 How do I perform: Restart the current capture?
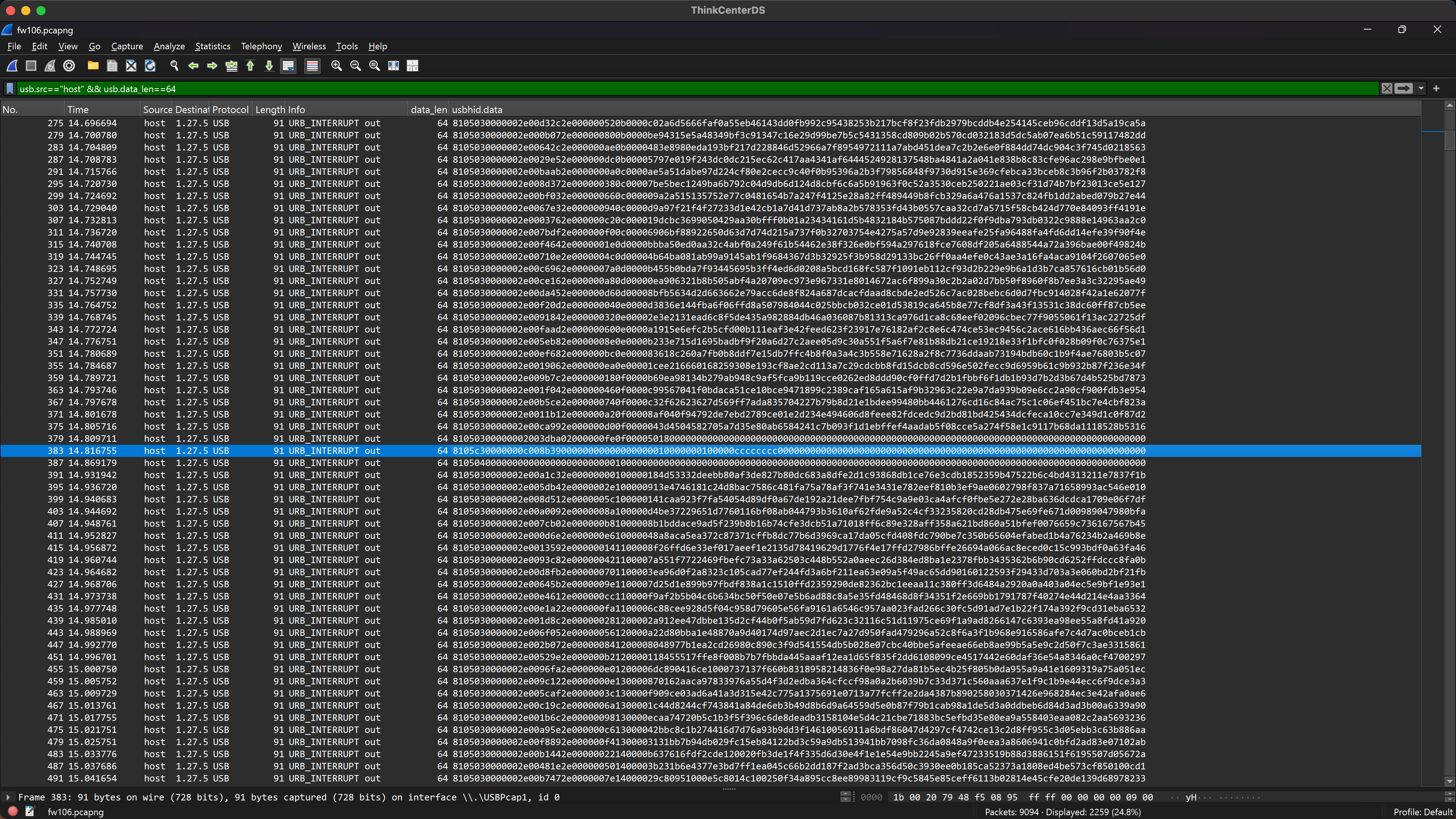click(50, 66)
